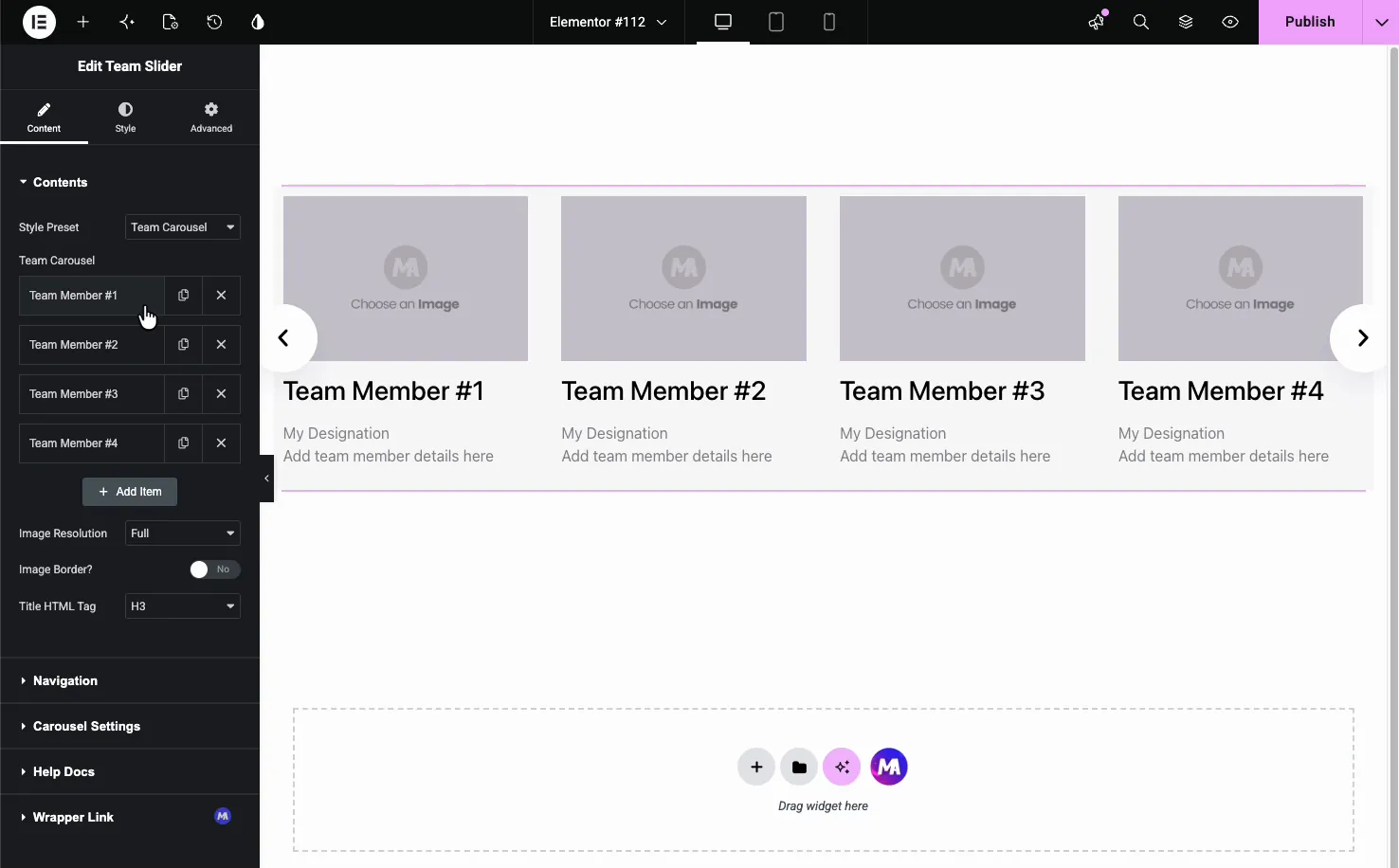Remove Team Member #2 item
Screen dimensions: 1399x868
click(x=221, y=345)
